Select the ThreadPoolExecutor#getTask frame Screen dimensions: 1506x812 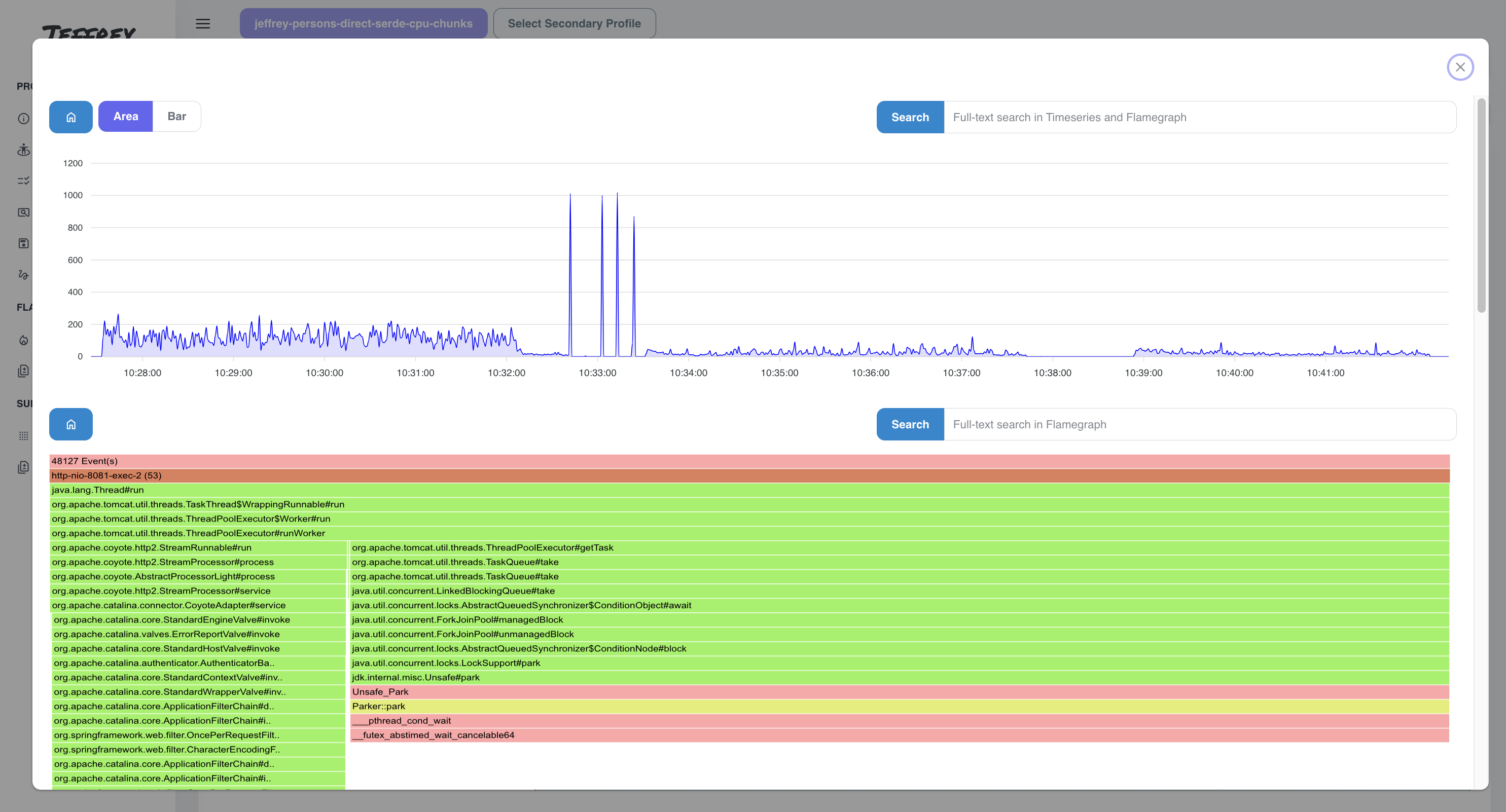coord(899,547)
